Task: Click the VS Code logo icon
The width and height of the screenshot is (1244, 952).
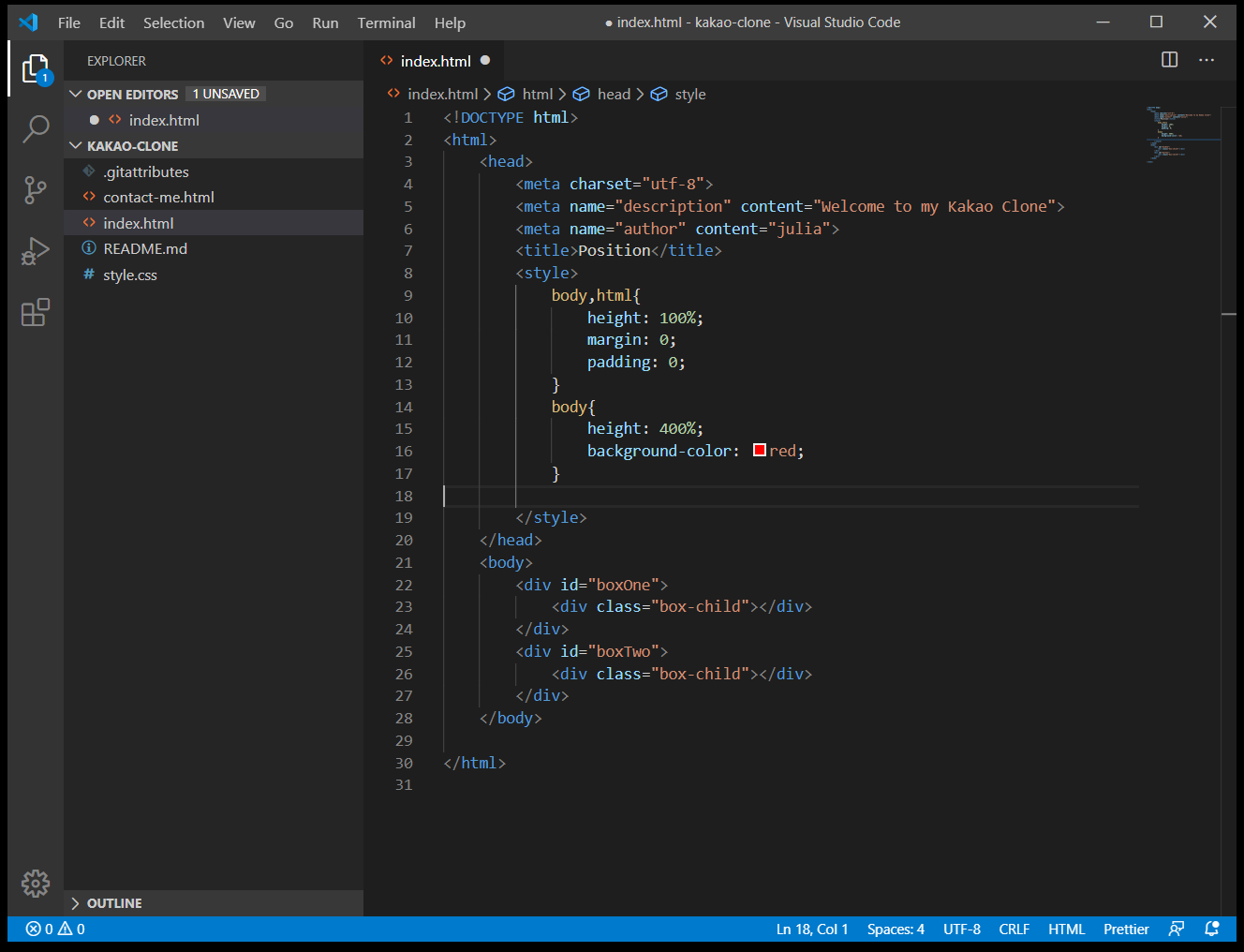Action: [x=28, y=22]
